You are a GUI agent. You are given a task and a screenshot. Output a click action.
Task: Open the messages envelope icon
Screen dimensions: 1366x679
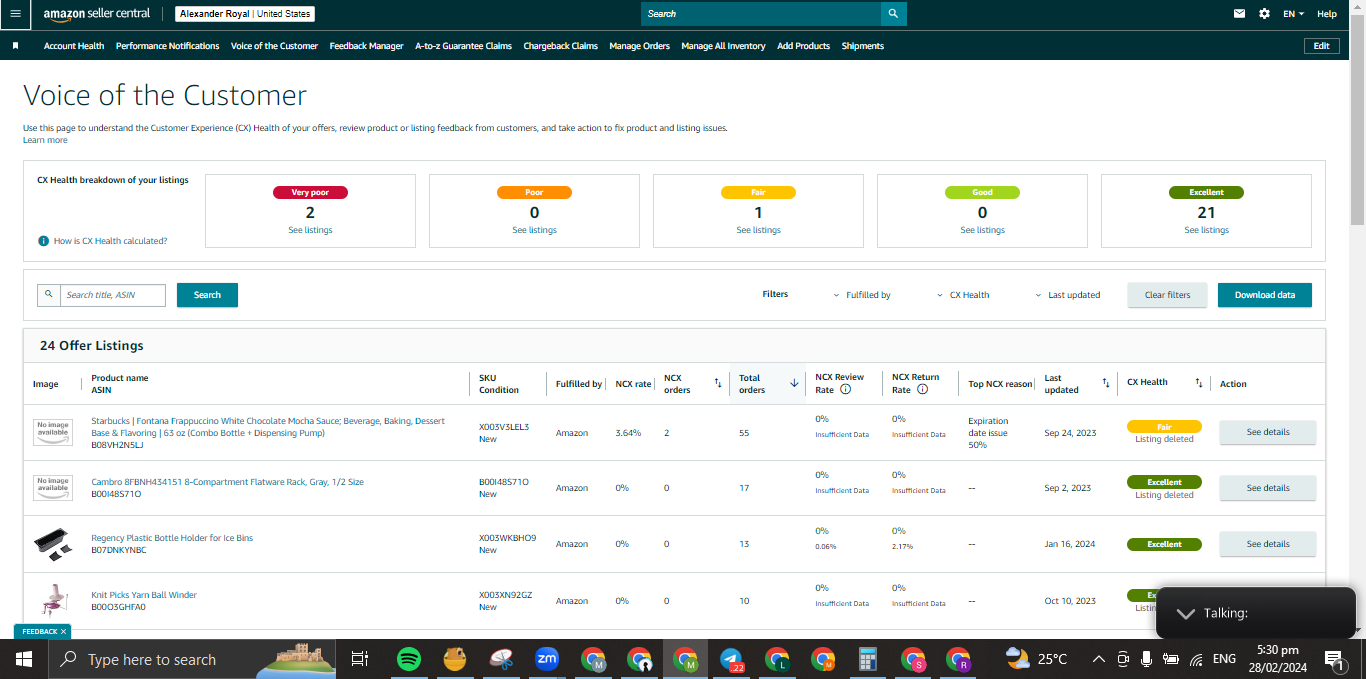coord(1240,14)
